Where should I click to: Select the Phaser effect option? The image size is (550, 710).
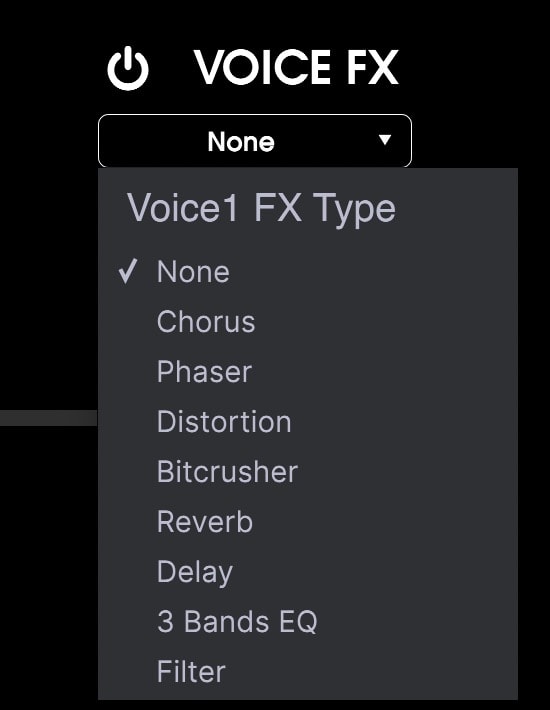[308, 372]
